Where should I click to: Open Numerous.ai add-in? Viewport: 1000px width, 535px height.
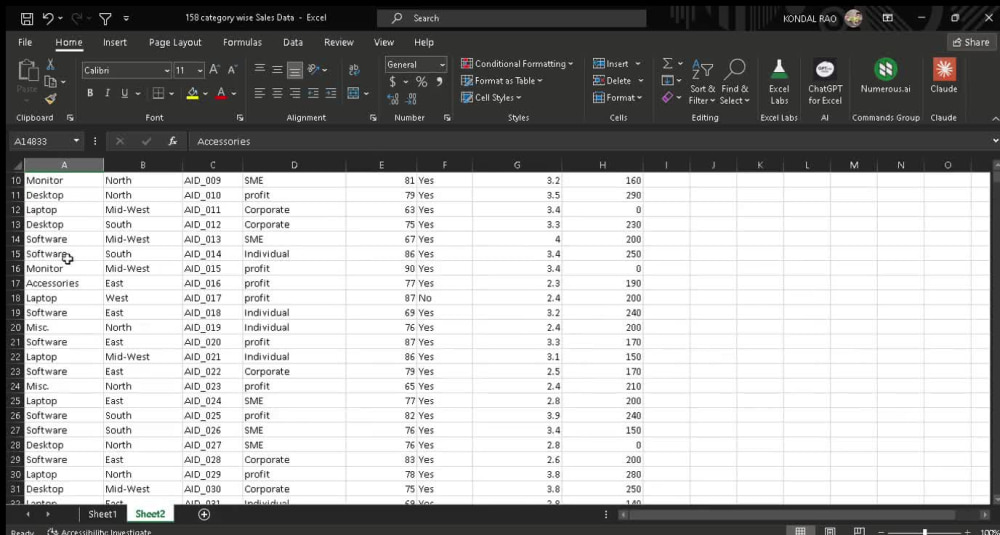[885, 77]
